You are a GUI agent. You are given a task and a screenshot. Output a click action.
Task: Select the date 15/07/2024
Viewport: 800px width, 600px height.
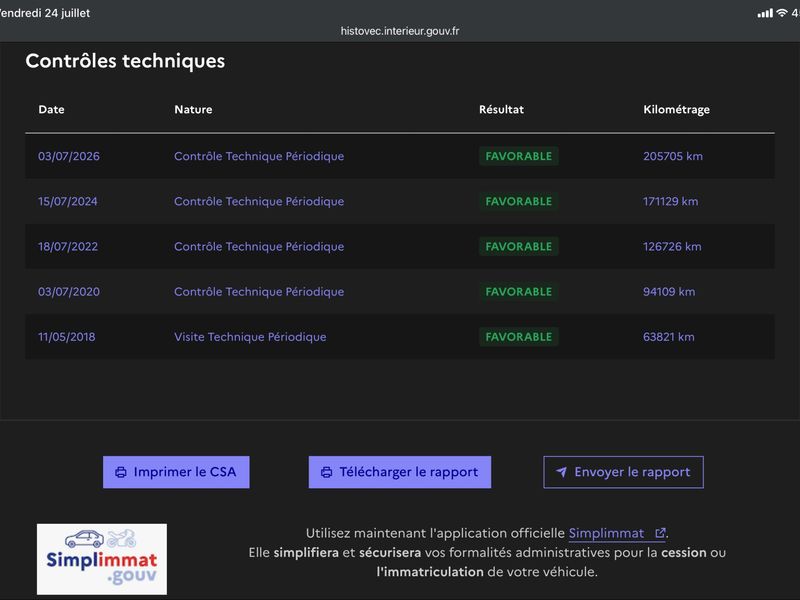coord(68,202)
